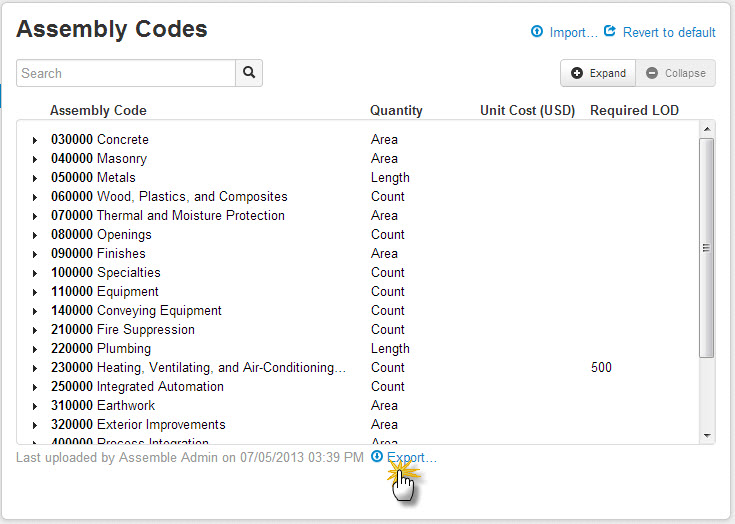
Task: Click the search magnifier icon button
Action: (249, 73)
